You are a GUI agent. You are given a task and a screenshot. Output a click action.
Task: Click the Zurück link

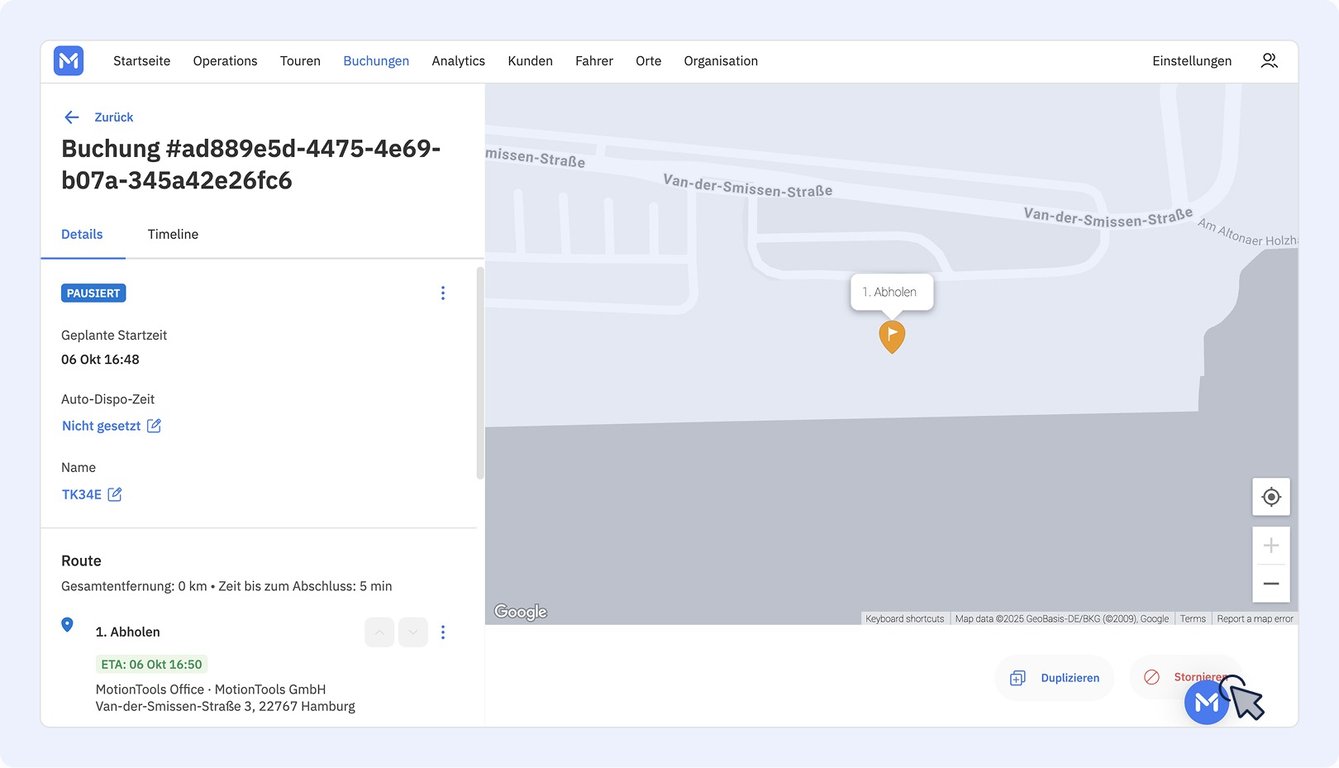tap(114, 117)
